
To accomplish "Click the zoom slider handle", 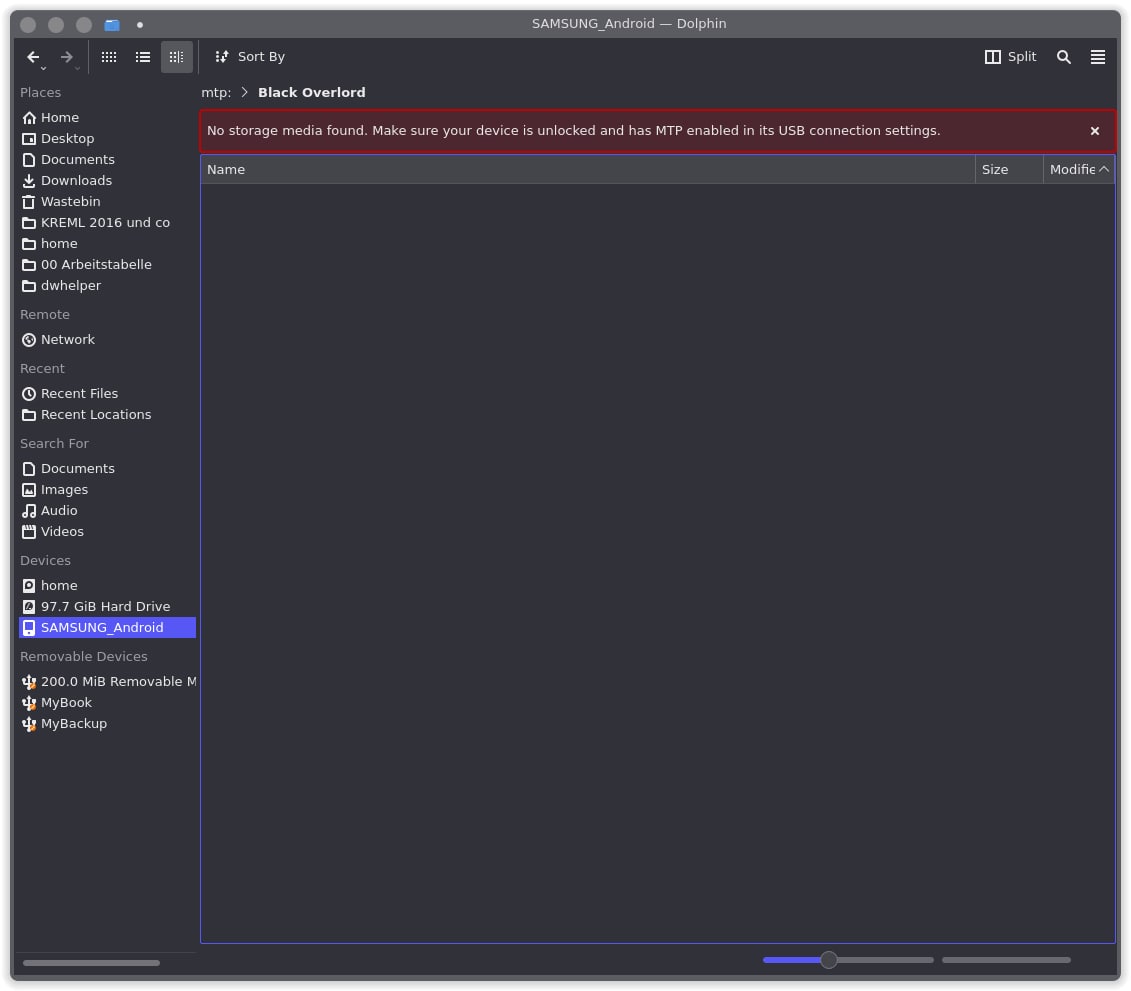I will [829, 960].
